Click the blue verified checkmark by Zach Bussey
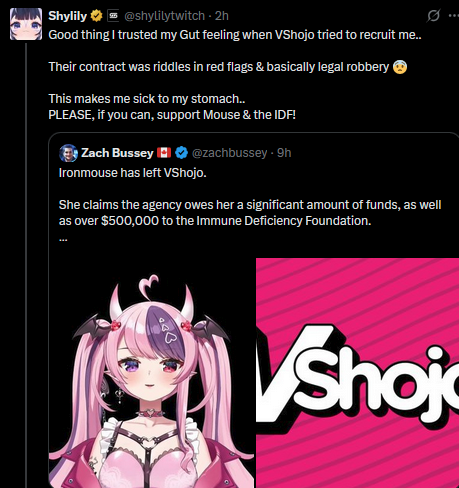The image size is (459, 488). pos(181,153)
